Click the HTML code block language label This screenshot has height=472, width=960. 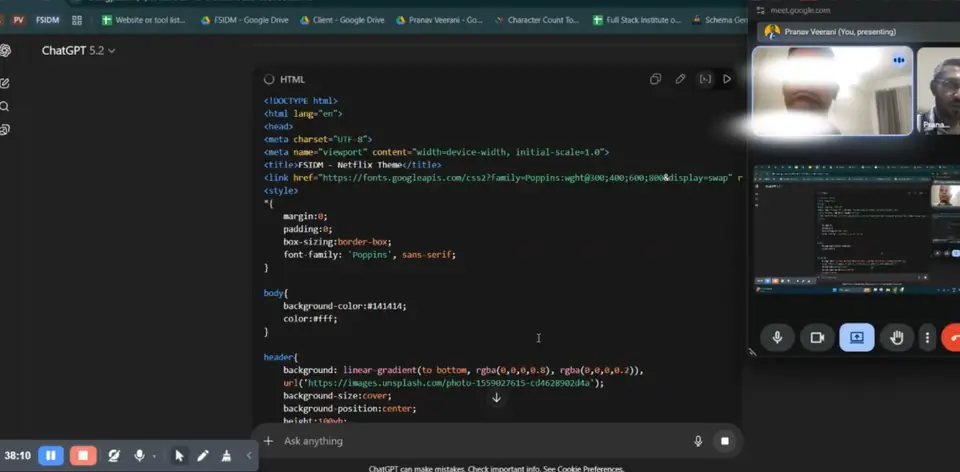292,80
